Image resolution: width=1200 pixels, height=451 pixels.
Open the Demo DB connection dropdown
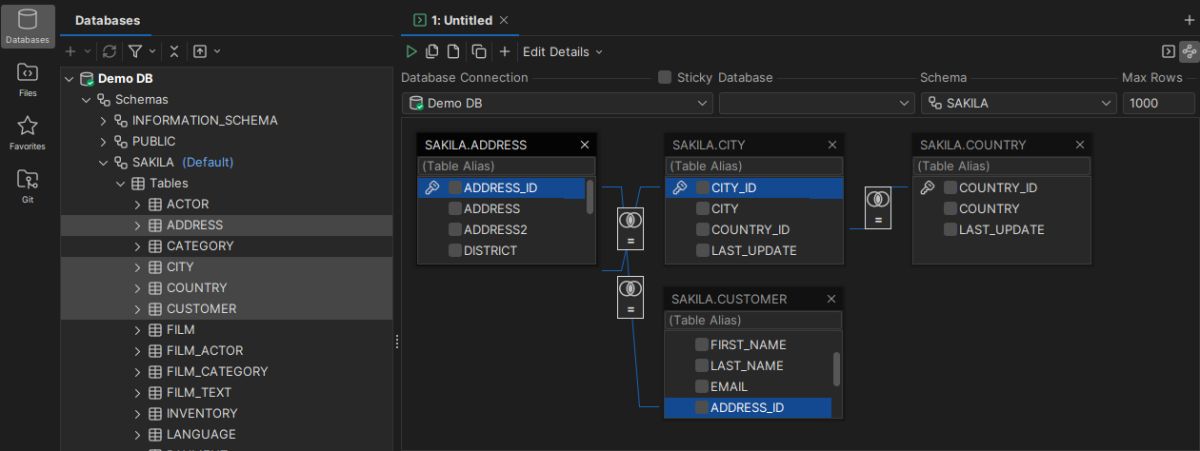(558, 103)
